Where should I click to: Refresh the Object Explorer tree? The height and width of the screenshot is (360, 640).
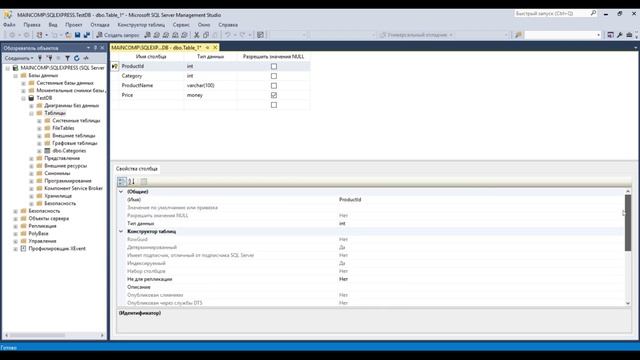77,58
